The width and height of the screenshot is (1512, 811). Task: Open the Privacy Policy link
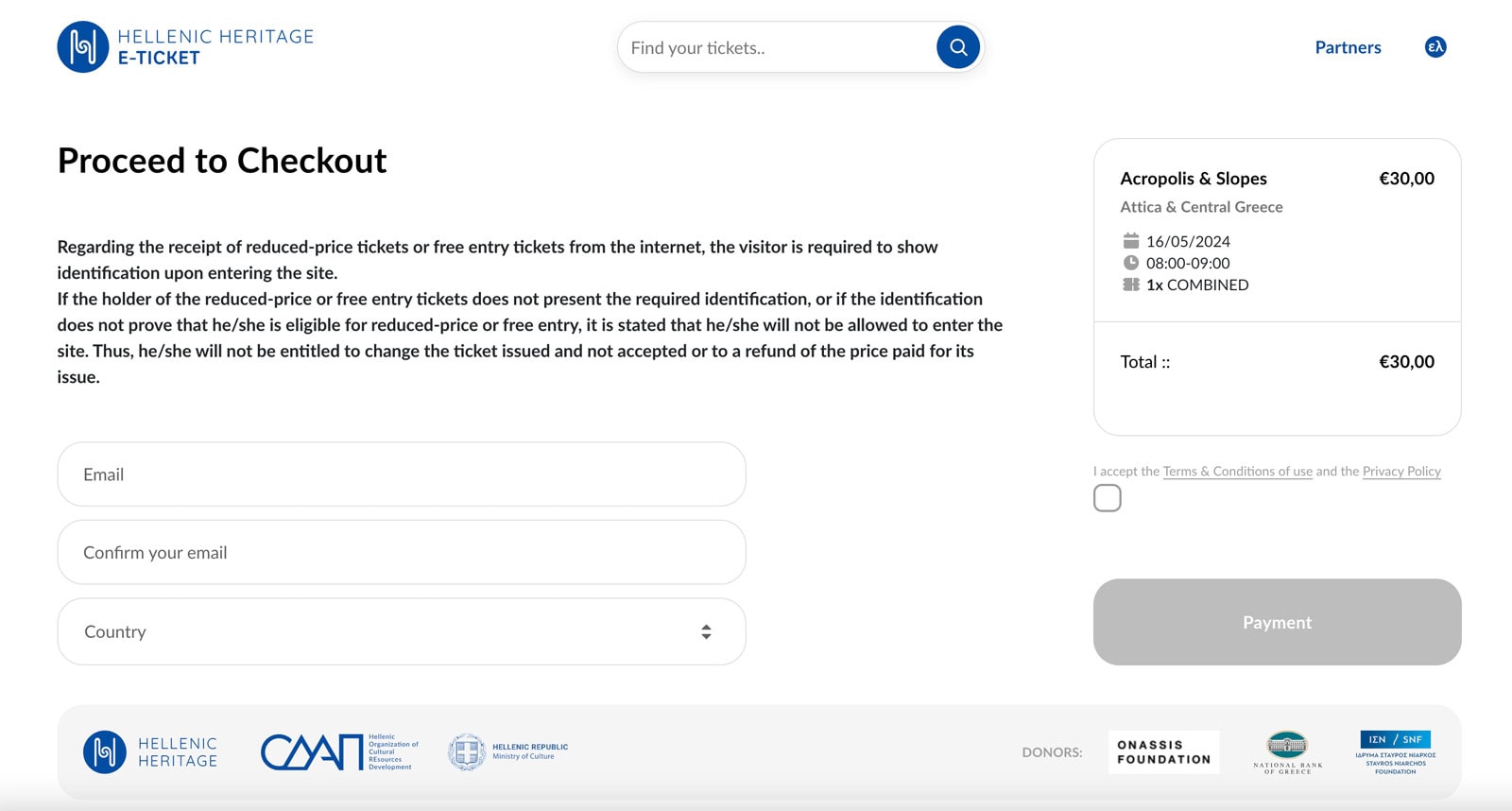(x=1401, y=472)
